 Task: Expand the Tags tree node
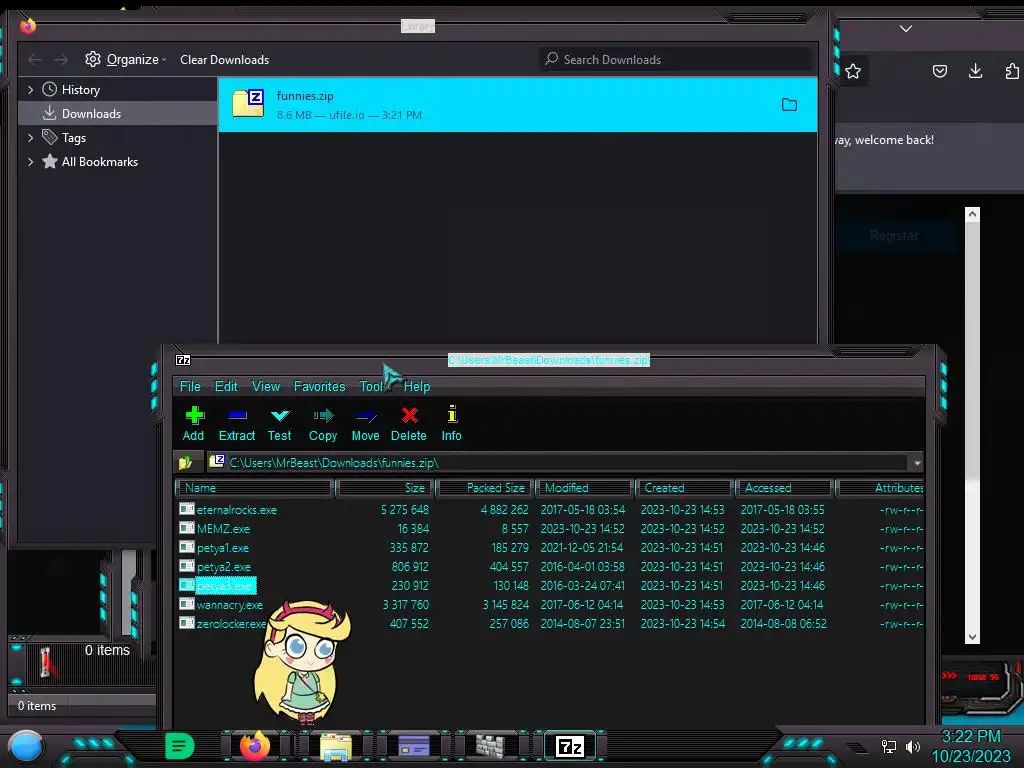30,138
